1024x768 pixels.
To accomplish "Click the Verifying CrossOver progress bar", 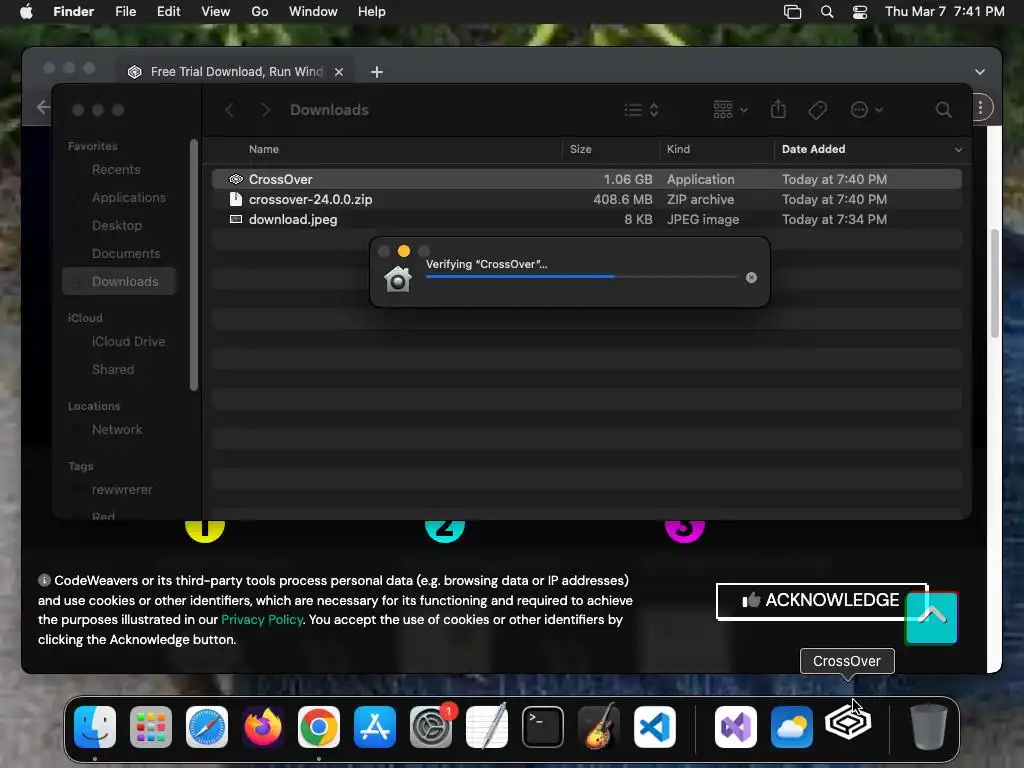I will tap(582, 277).
